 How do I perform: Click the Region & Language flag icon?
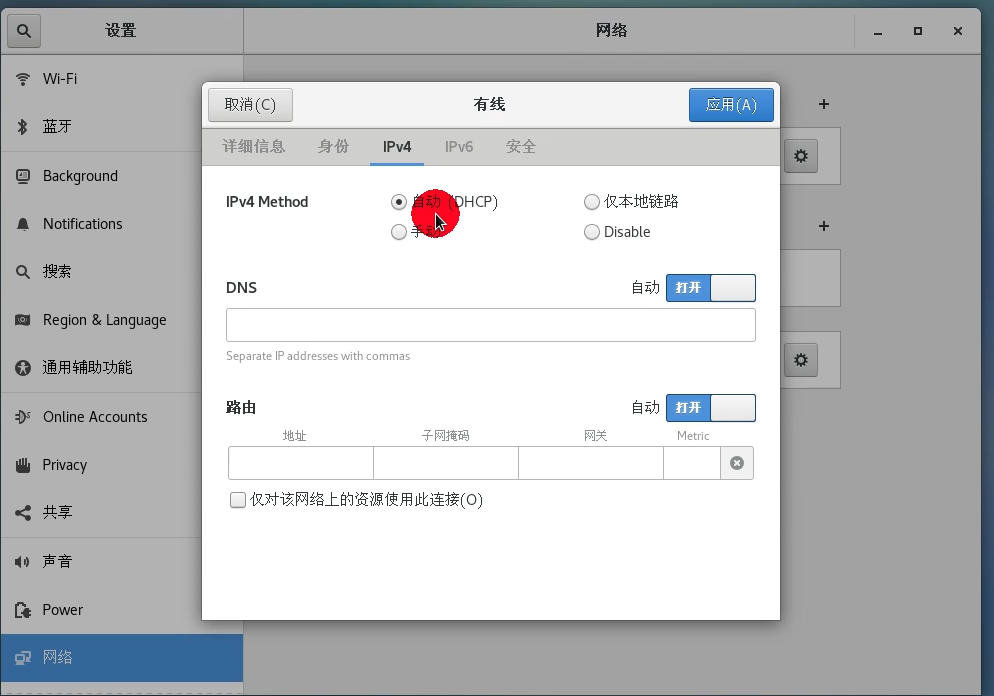pos(23,320)
